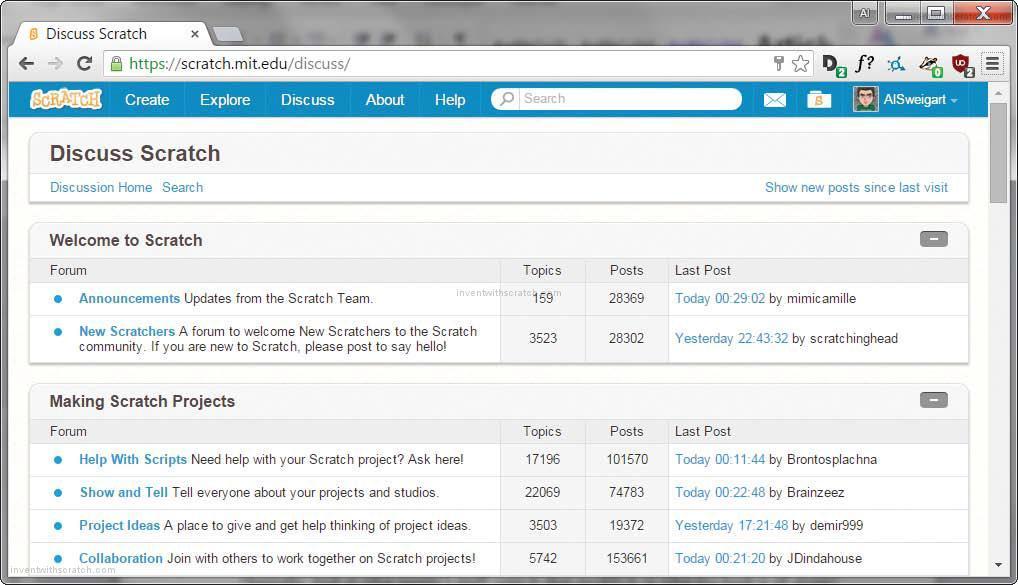Click the status dot beside Help With Scripts

point(58,460)
